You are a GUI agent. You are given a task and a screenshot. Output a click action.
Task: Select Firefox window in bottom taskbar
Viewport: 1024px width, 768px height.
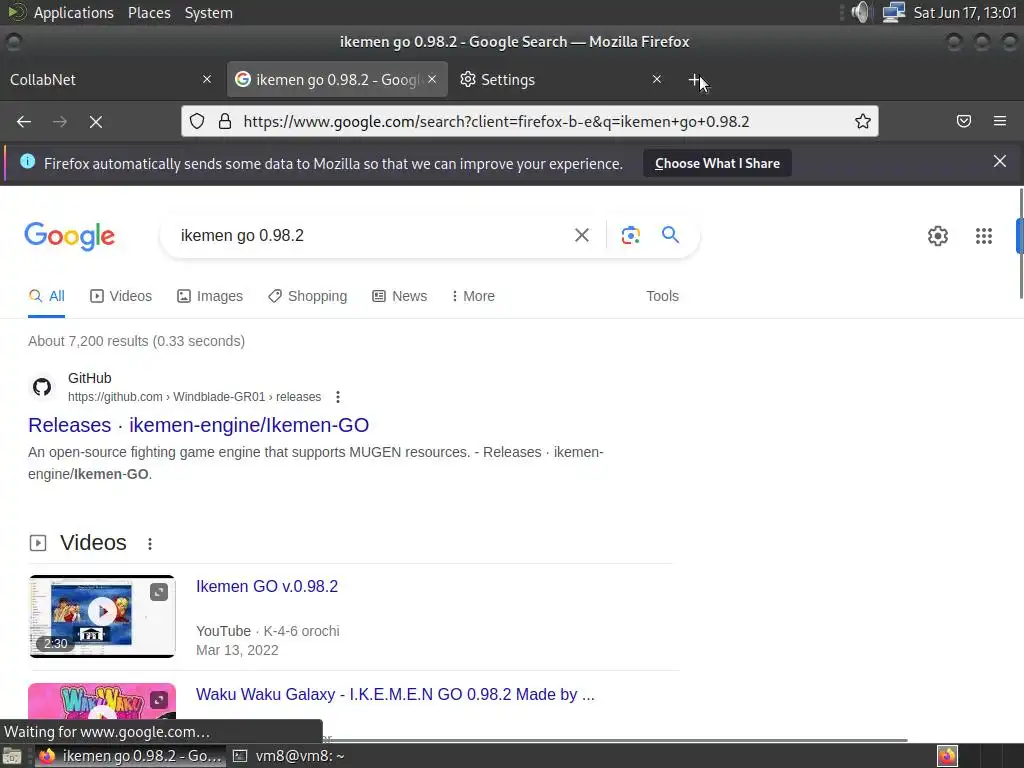pos(131,756)
